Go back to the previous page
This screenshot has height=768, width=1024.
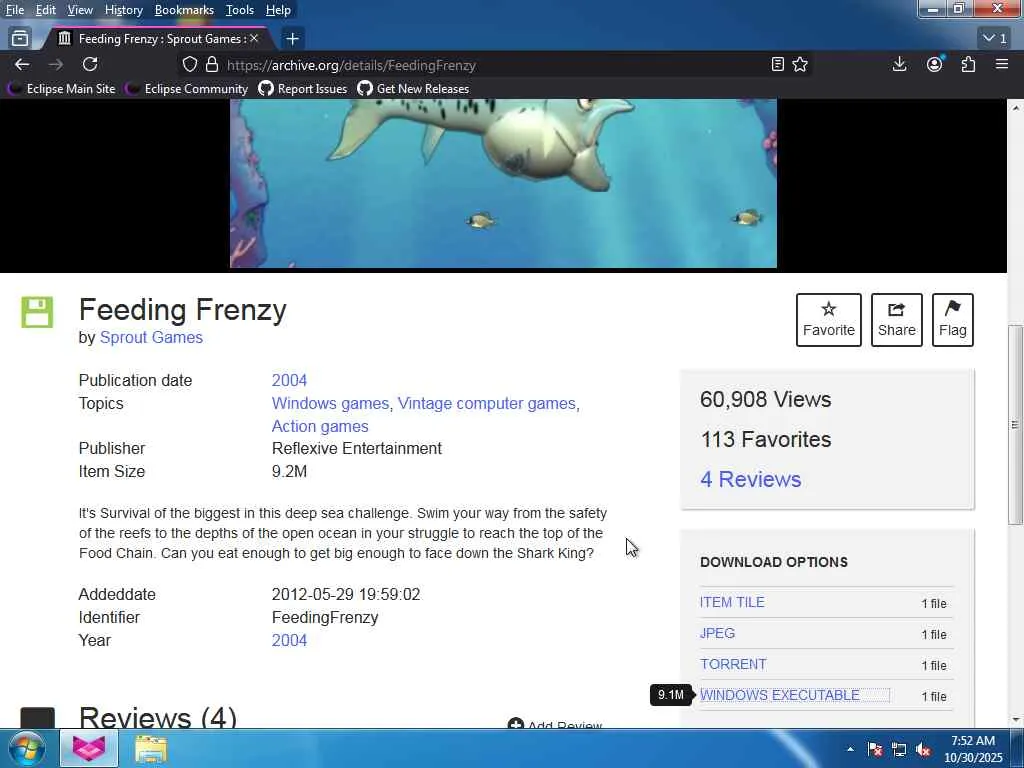point(22,64)
